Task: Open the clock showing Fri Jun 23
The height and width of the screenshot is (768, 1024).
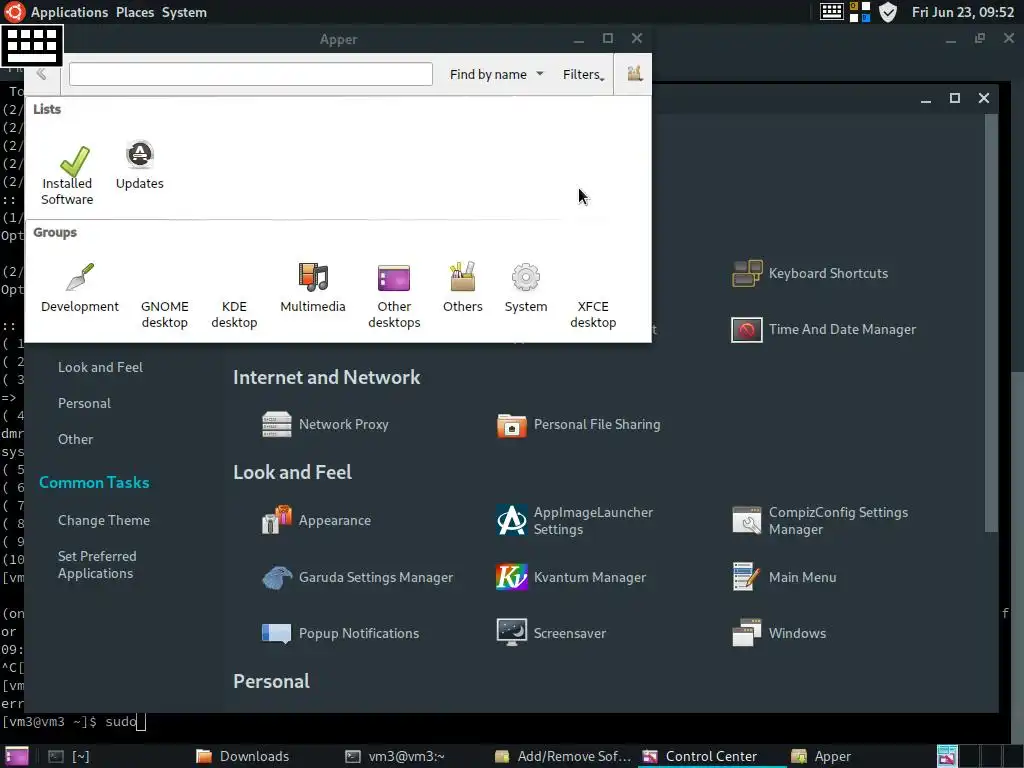Action: [963, 12]
